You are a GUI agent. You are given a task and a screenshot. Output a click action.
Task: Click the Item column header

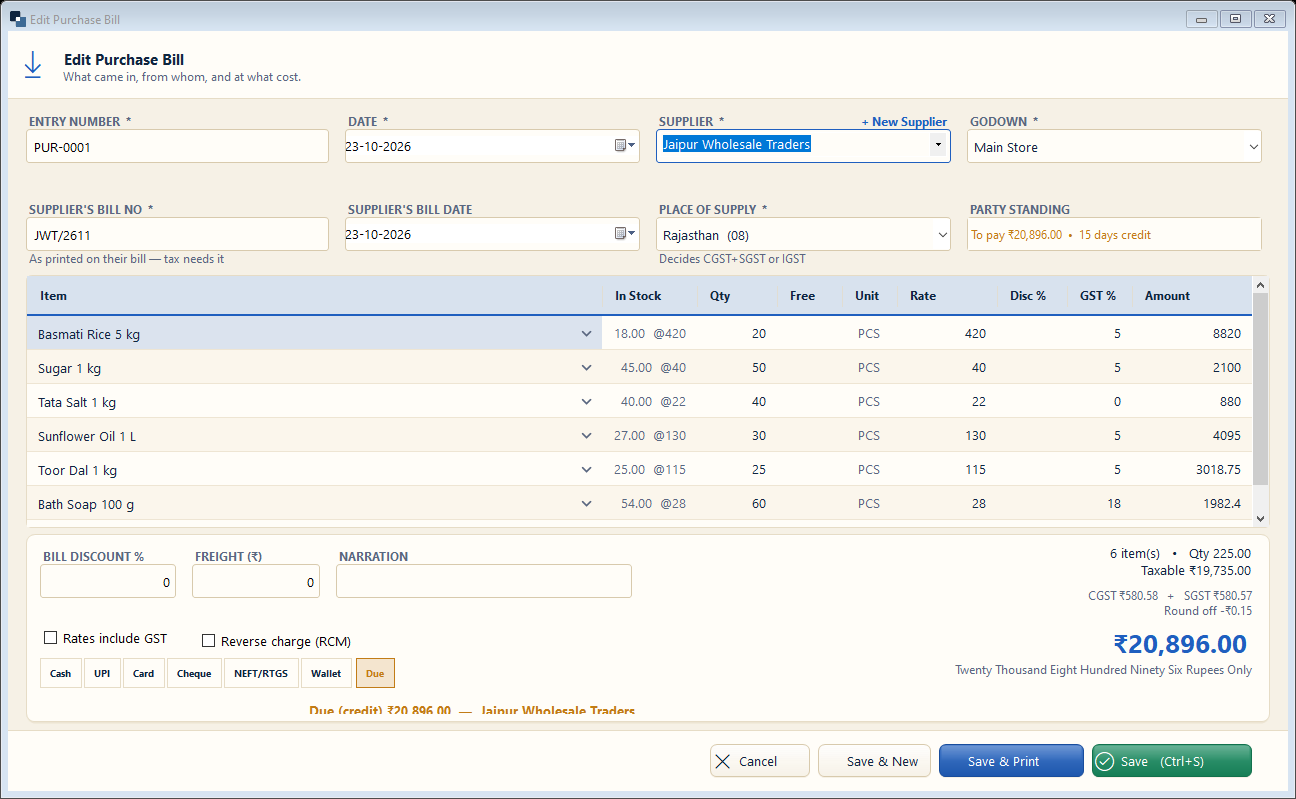(54, 296)
